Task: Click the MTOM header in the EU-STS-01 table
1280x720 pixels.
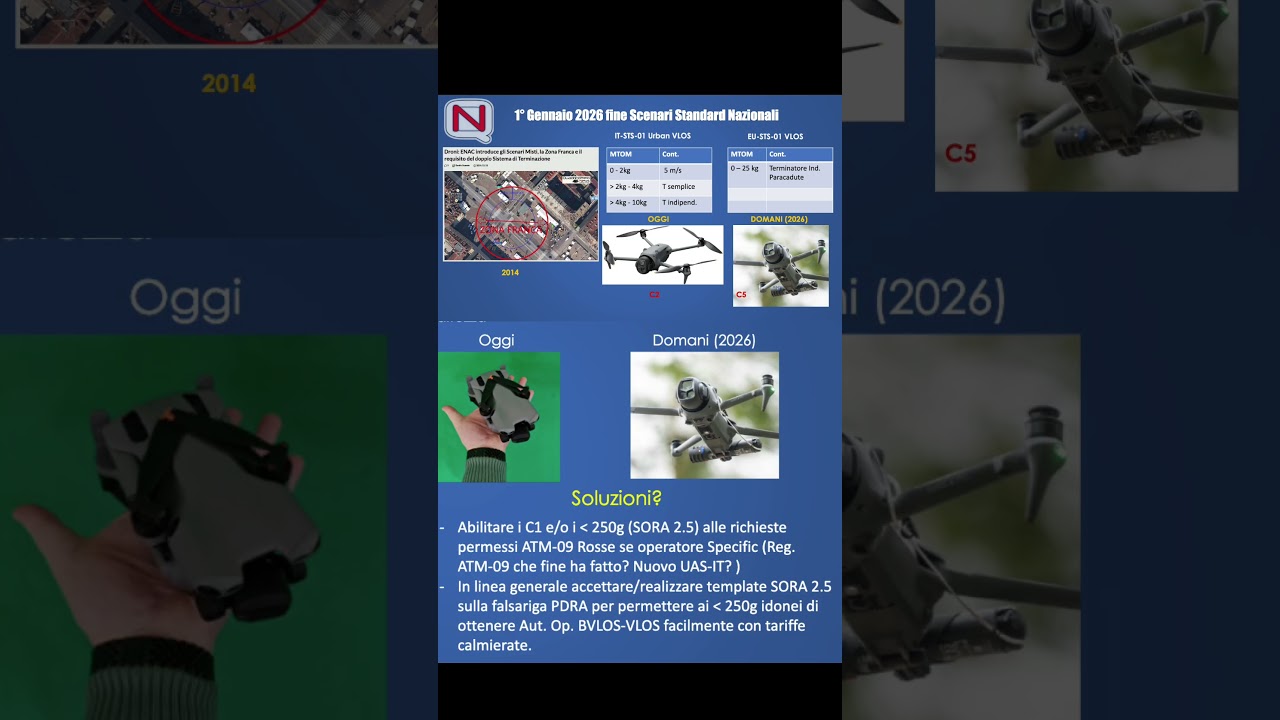Action: [747, 155]
